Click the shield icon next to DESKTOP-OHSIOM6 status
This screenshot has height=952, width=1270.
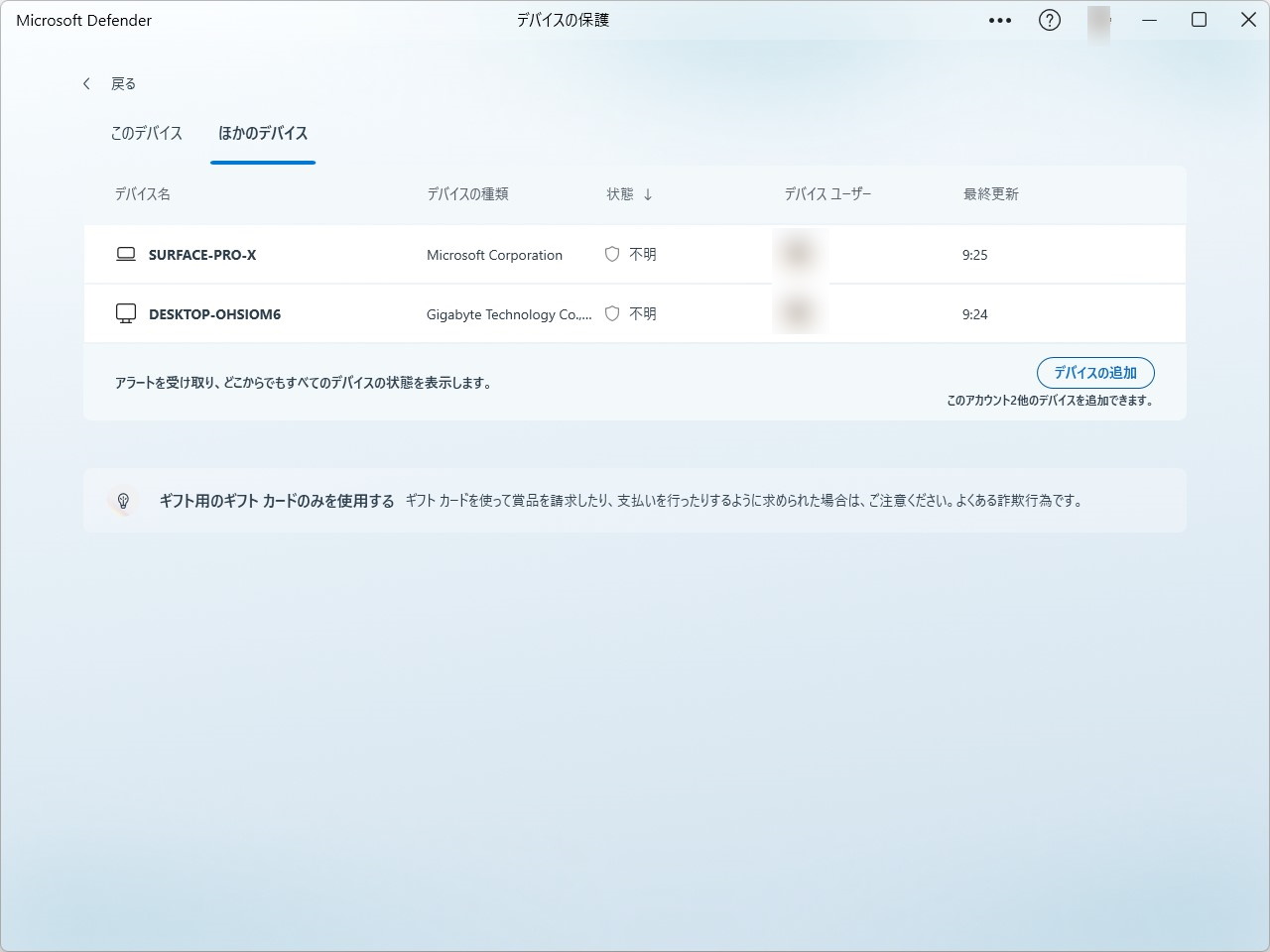tap(612, 313)
